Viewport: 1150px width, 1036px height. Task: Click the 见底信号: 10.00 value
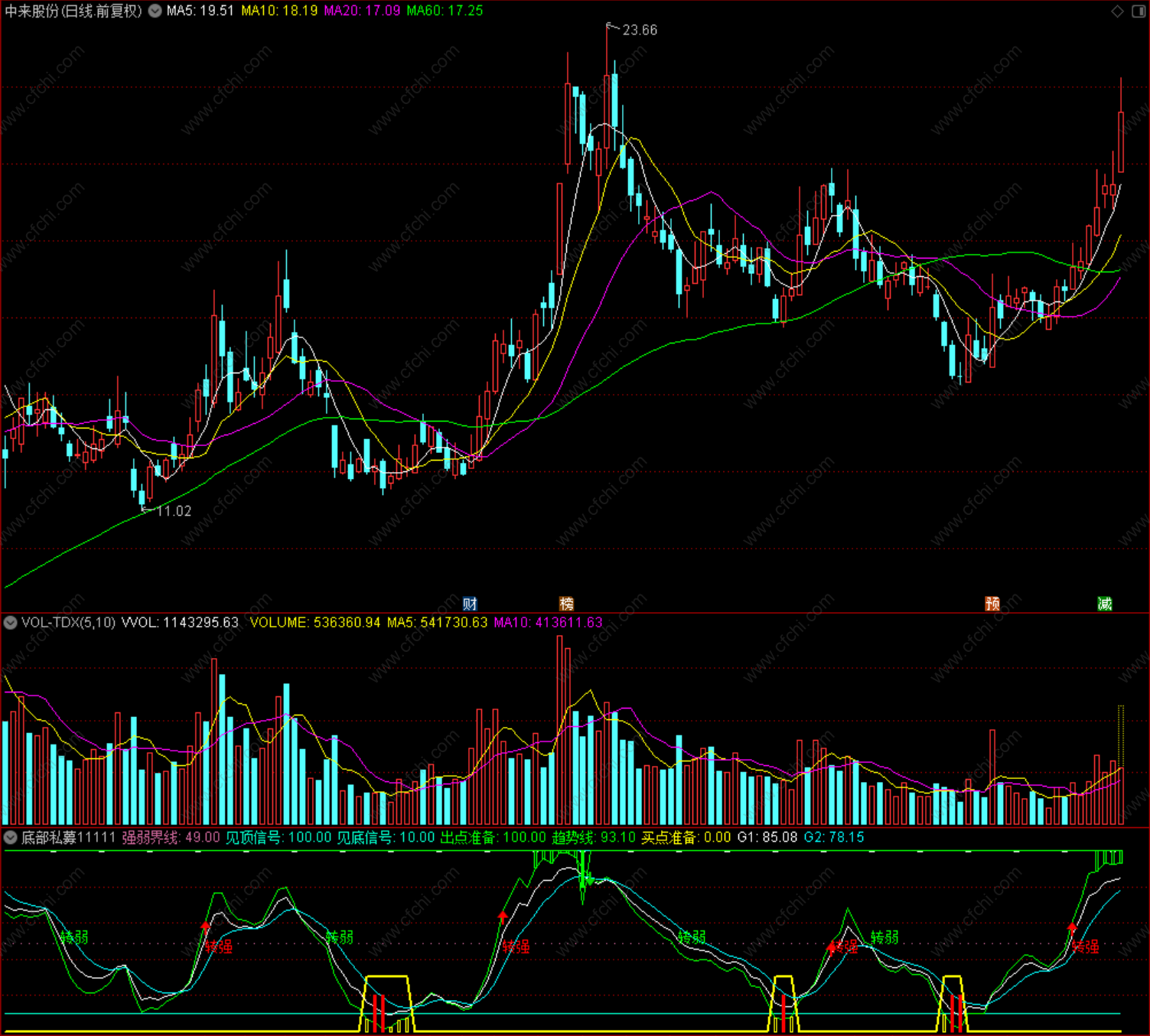[386, 838]
